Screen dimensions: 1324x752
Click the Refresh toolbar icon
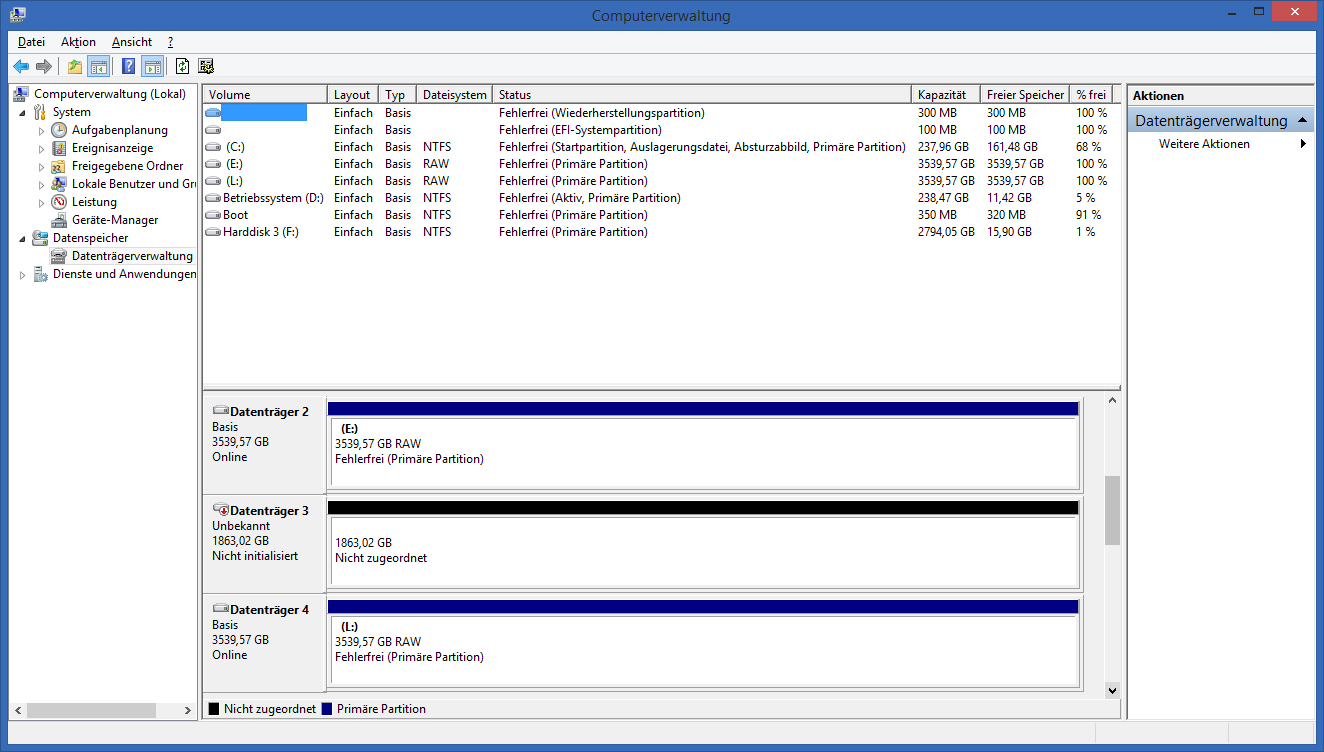tap(182, 67)
